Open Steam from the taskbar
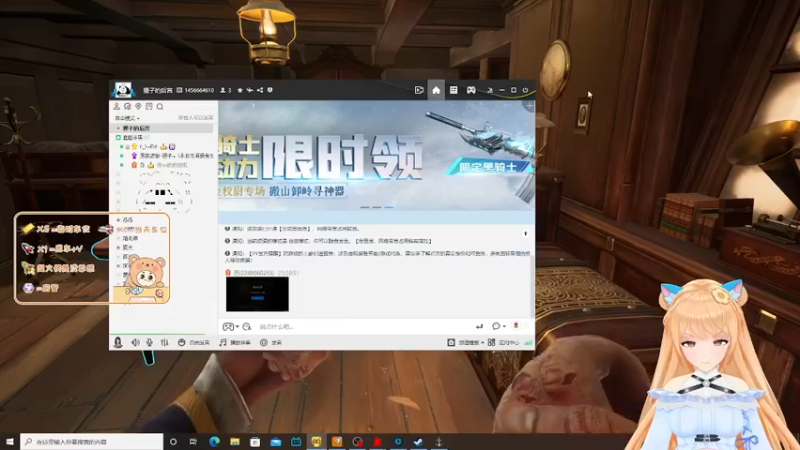The height and width of the screenshot is (450, 800). point(418,441)
